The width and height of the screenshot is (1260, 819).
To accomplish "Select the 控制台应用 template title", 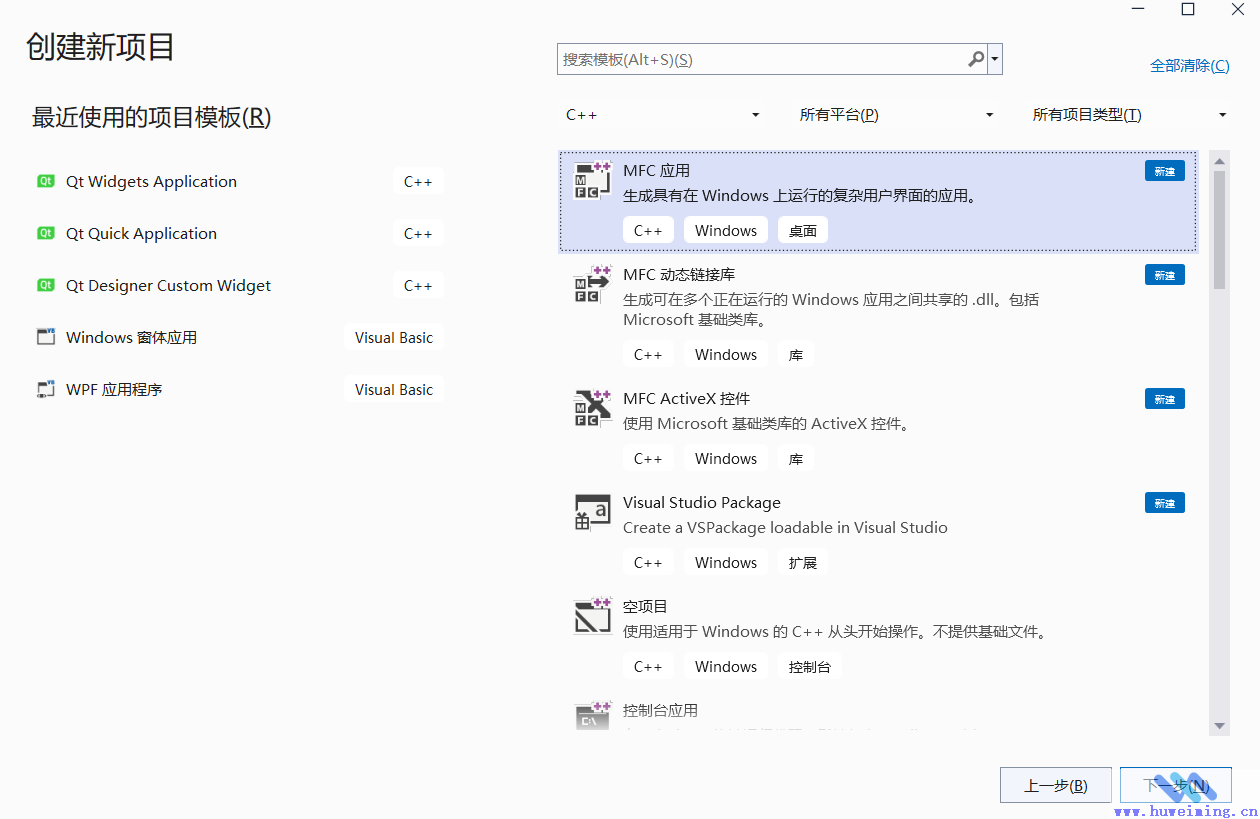I will [x=660, y=710].
